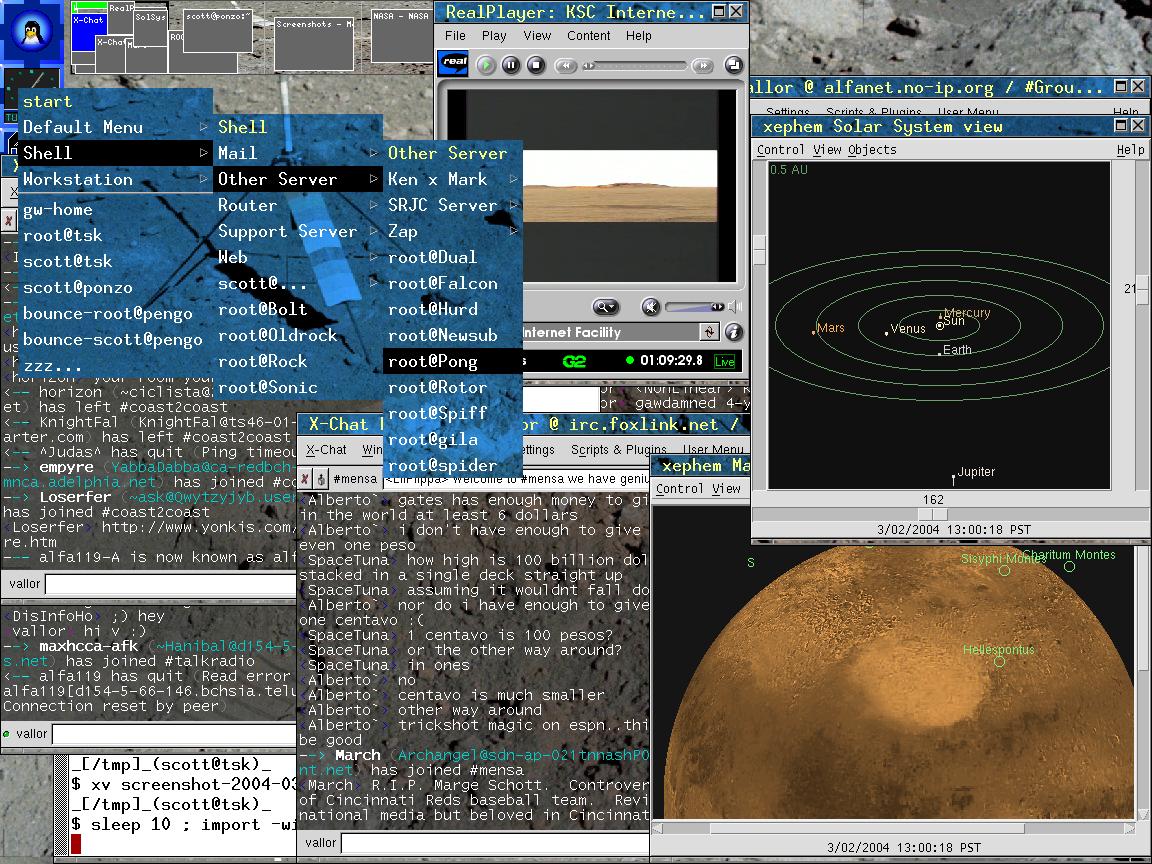Expand the SRJC Server submenu
This screenshot has height=864, width=1152.
coord(453,205)
